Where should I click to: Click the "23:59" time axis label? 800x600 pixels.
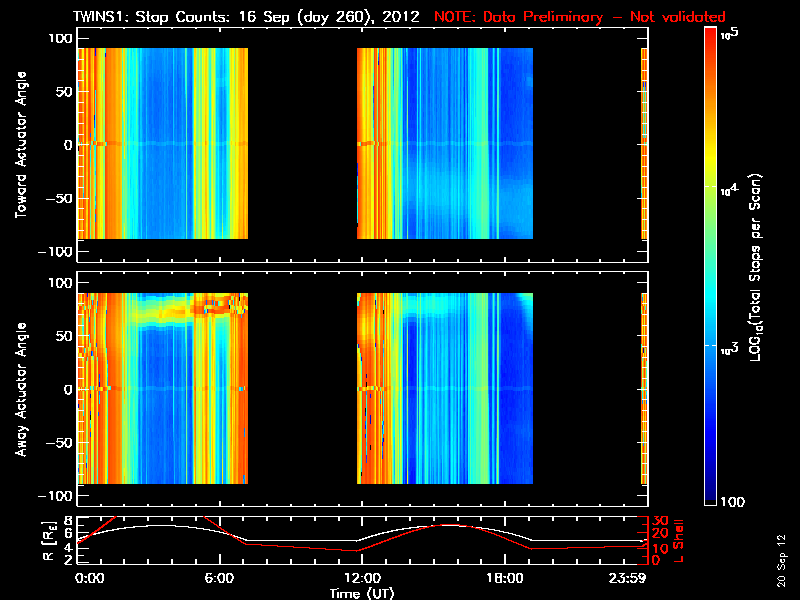click(x=627, y=578)
